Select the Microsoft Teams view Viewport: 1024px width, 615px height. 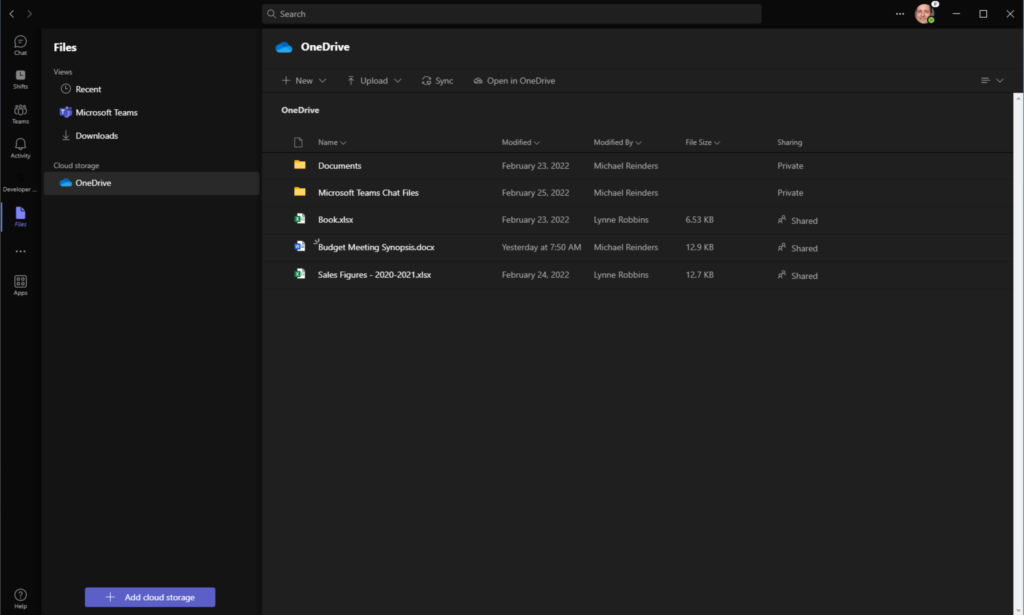pos(99,112)
